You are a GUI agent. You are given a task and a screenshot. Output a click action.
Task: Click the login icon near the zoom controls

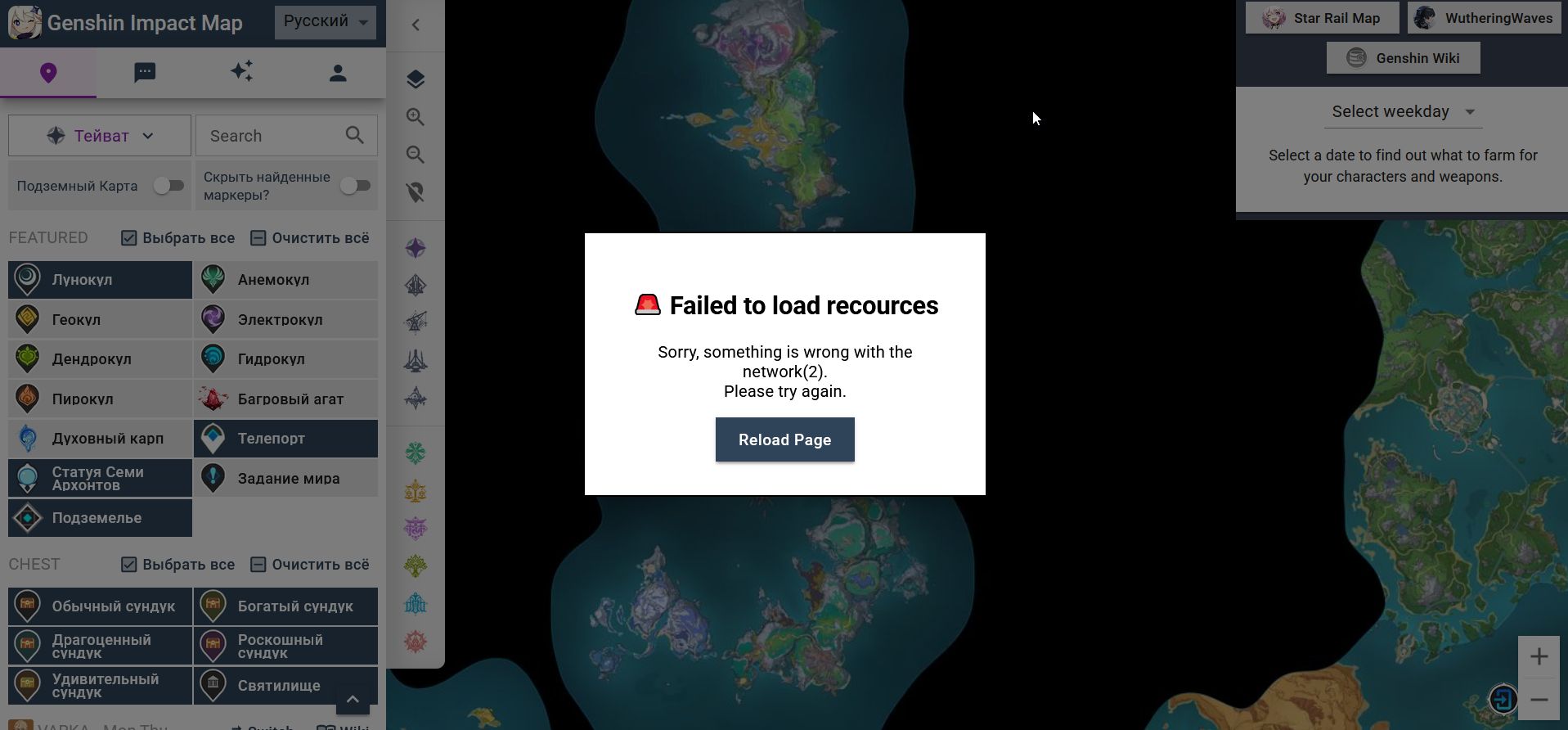point(1503,699)
